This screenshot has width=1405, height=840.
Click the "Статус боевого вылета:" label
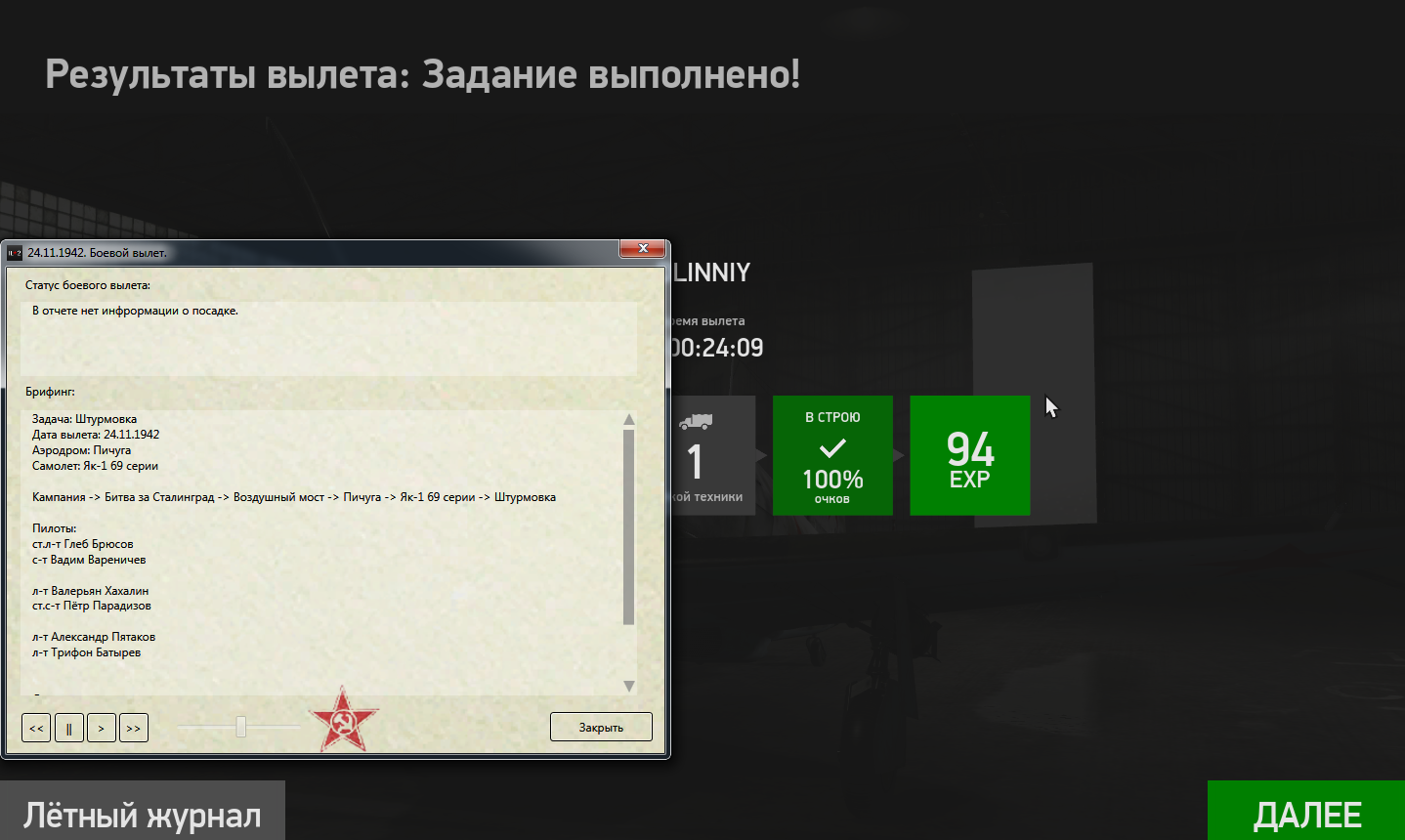(88, 285)
